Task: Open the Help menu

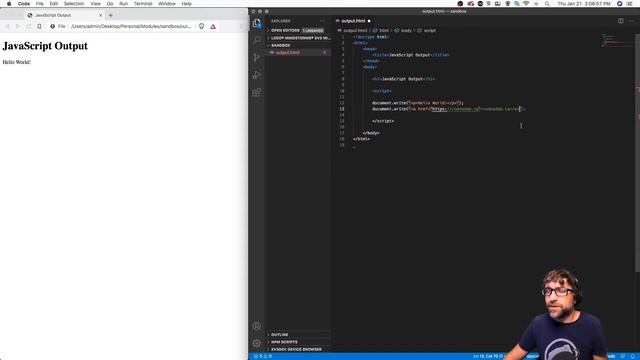Action: [x=187, y=4]
